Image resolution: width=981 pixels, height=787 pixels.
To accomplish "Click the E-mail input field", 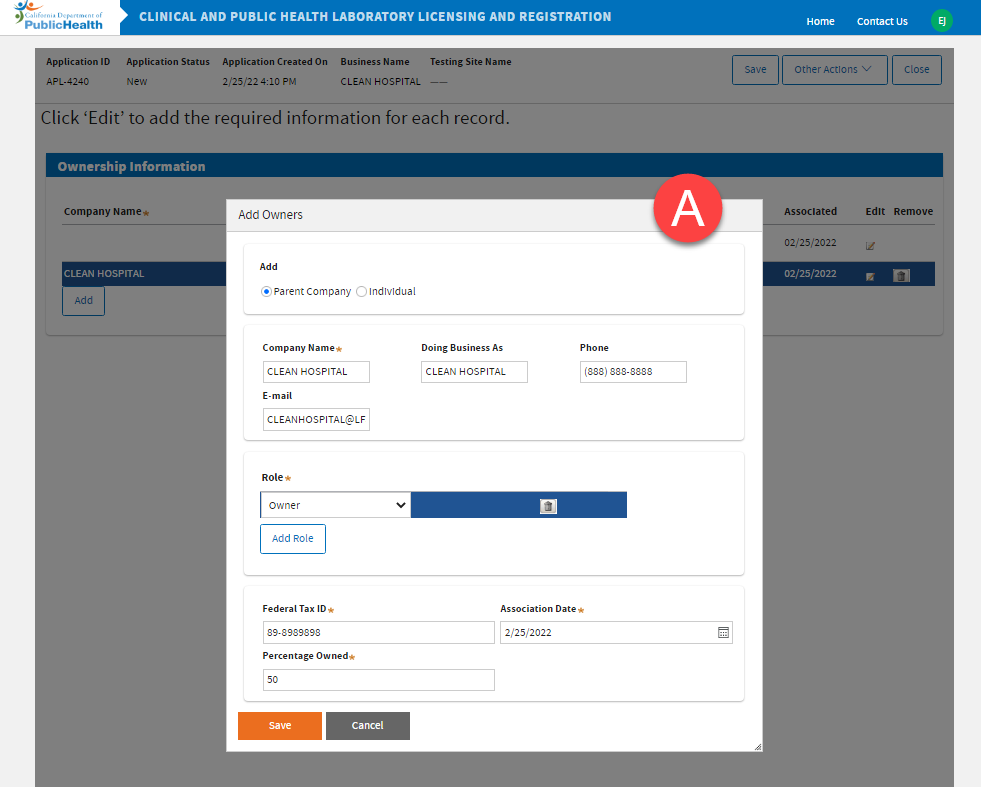I will pyautogui.click(x=316, y=419).
